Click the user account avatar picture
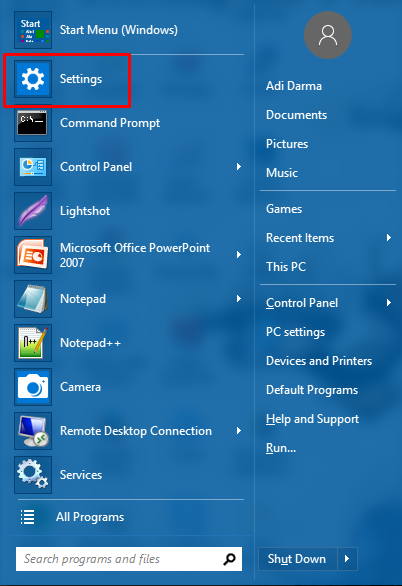 pyautogui.click(x=328, y=35)
